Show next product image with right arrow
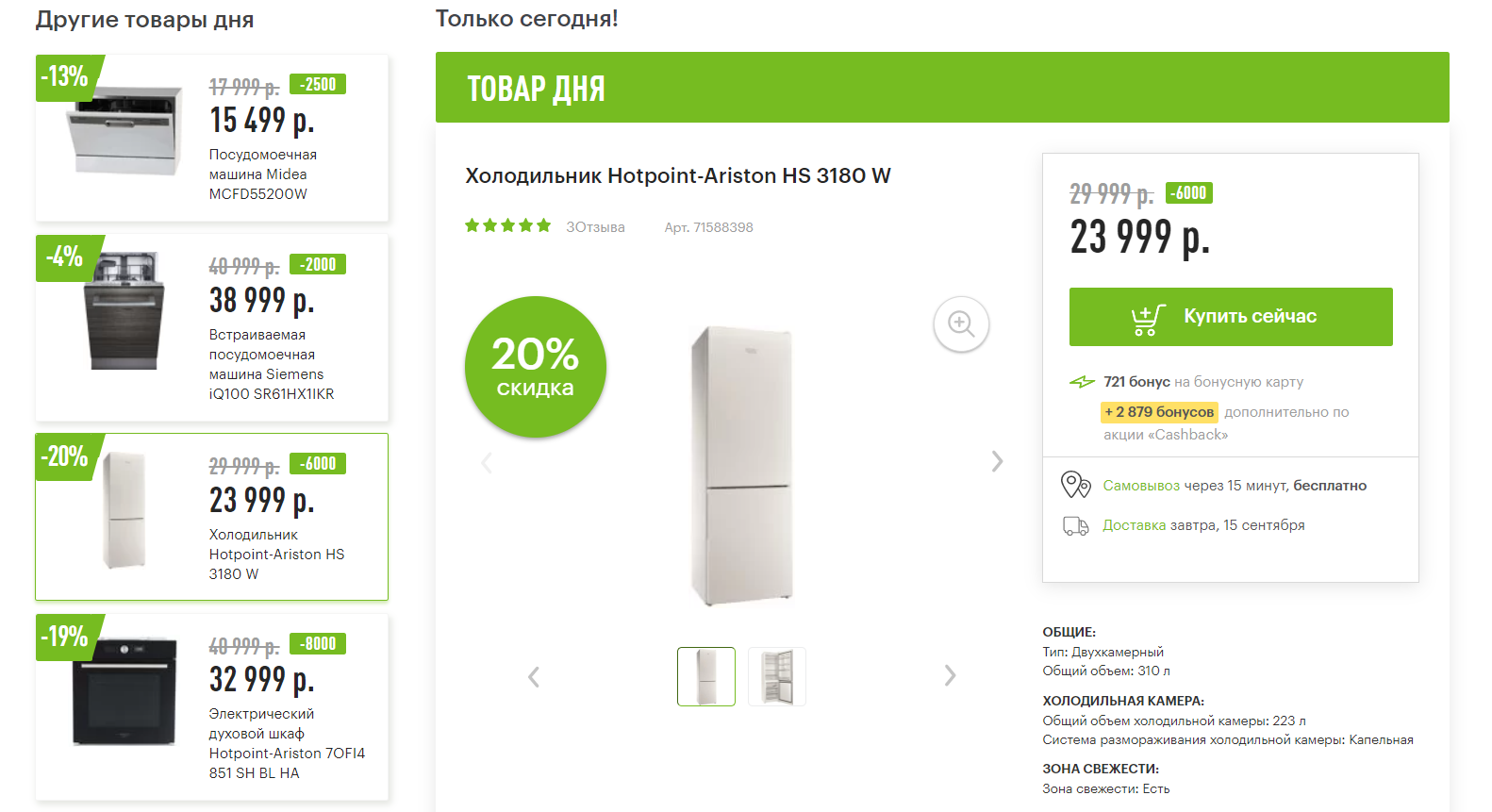1492x812 pixels. click(997, 461)
